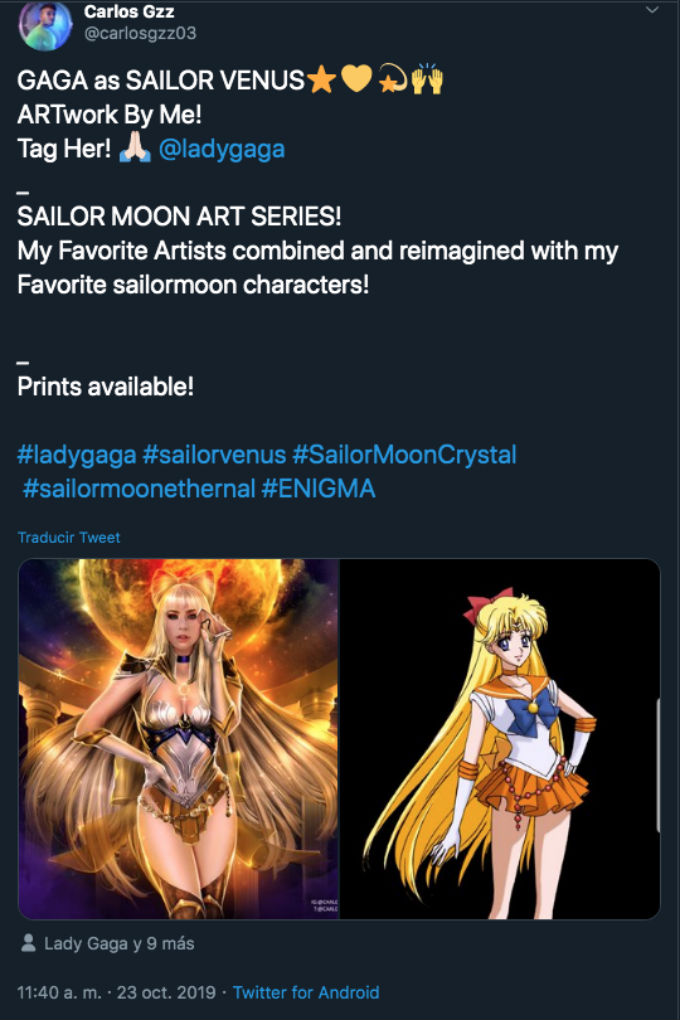Click Traducir Tweet to translate
The width and height of the screenshot is (680, 1020).
pos(69,537)
